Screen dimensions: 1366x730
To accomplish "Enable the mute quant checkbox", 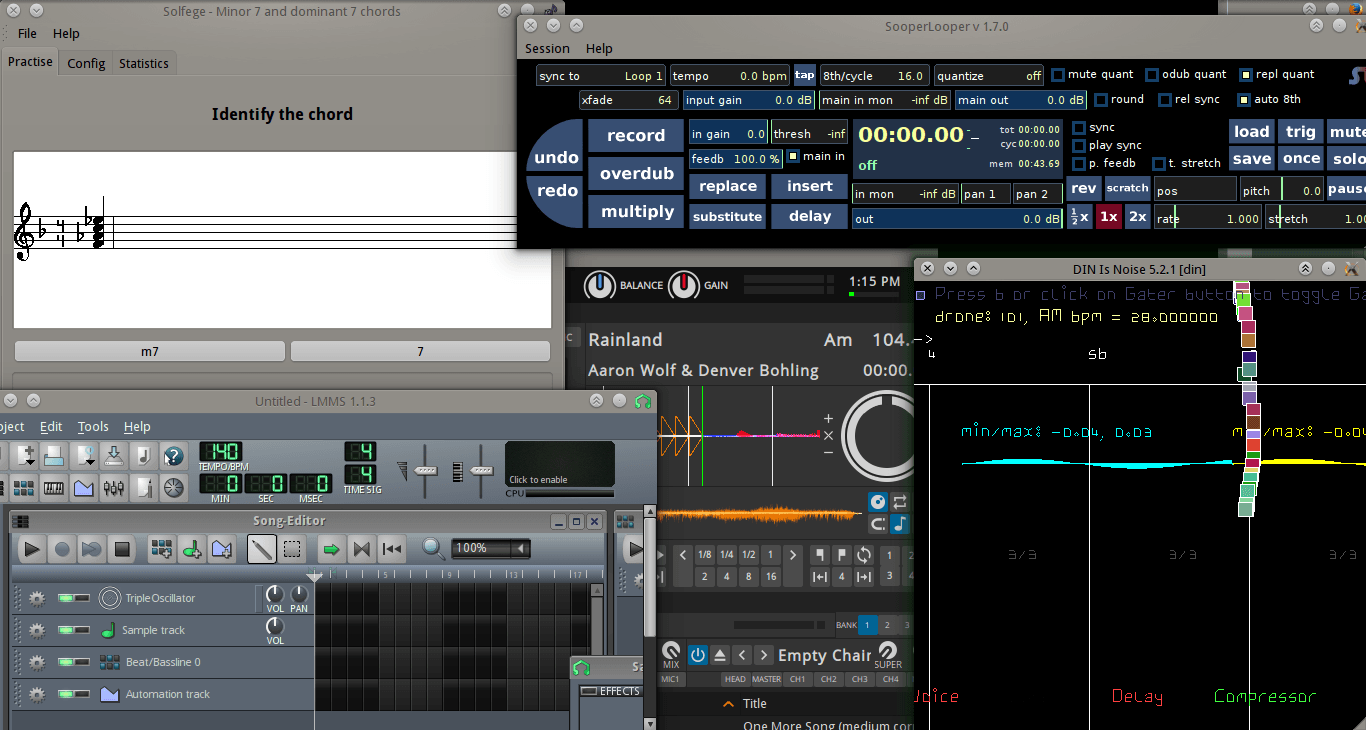I will (1059, 75).
